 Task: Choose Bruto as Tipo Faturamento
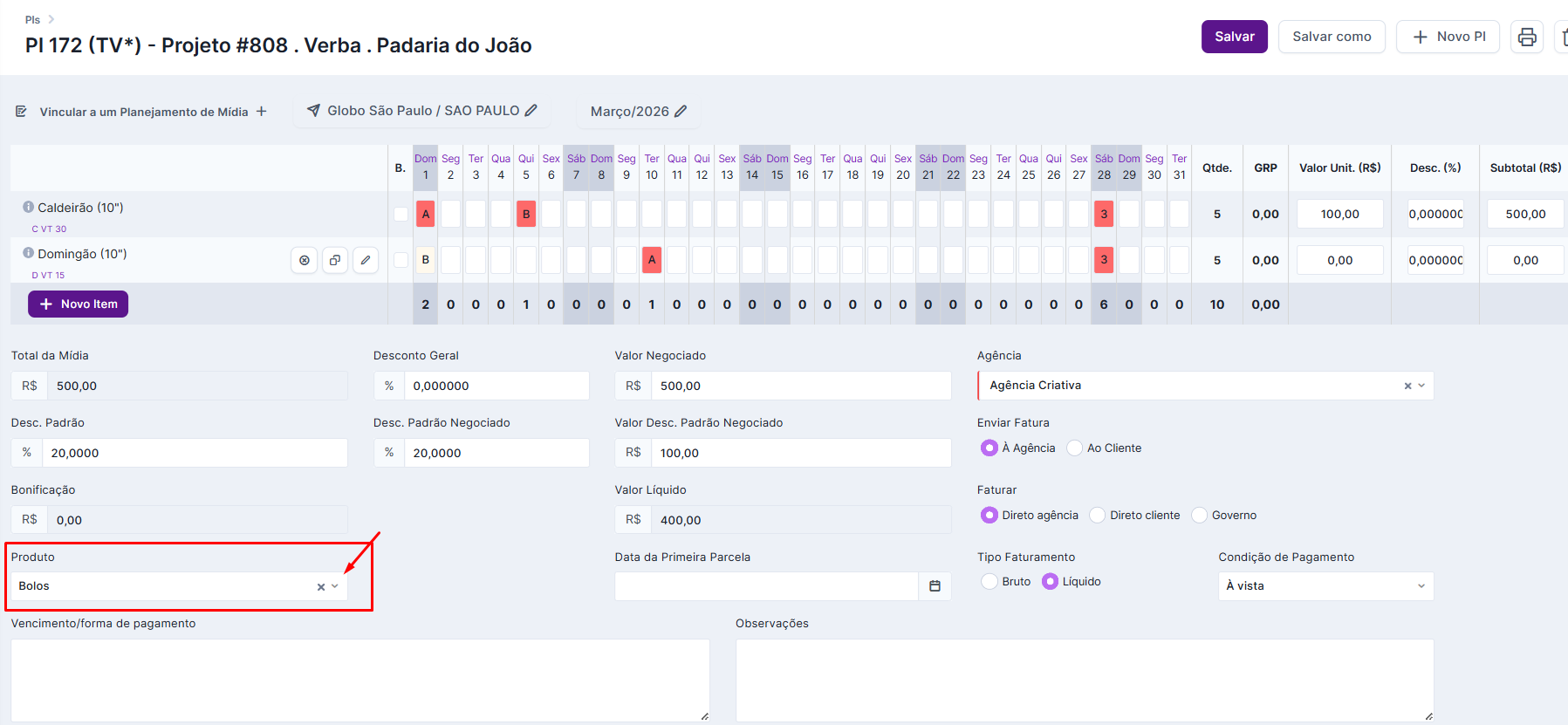tap(989, 582)
